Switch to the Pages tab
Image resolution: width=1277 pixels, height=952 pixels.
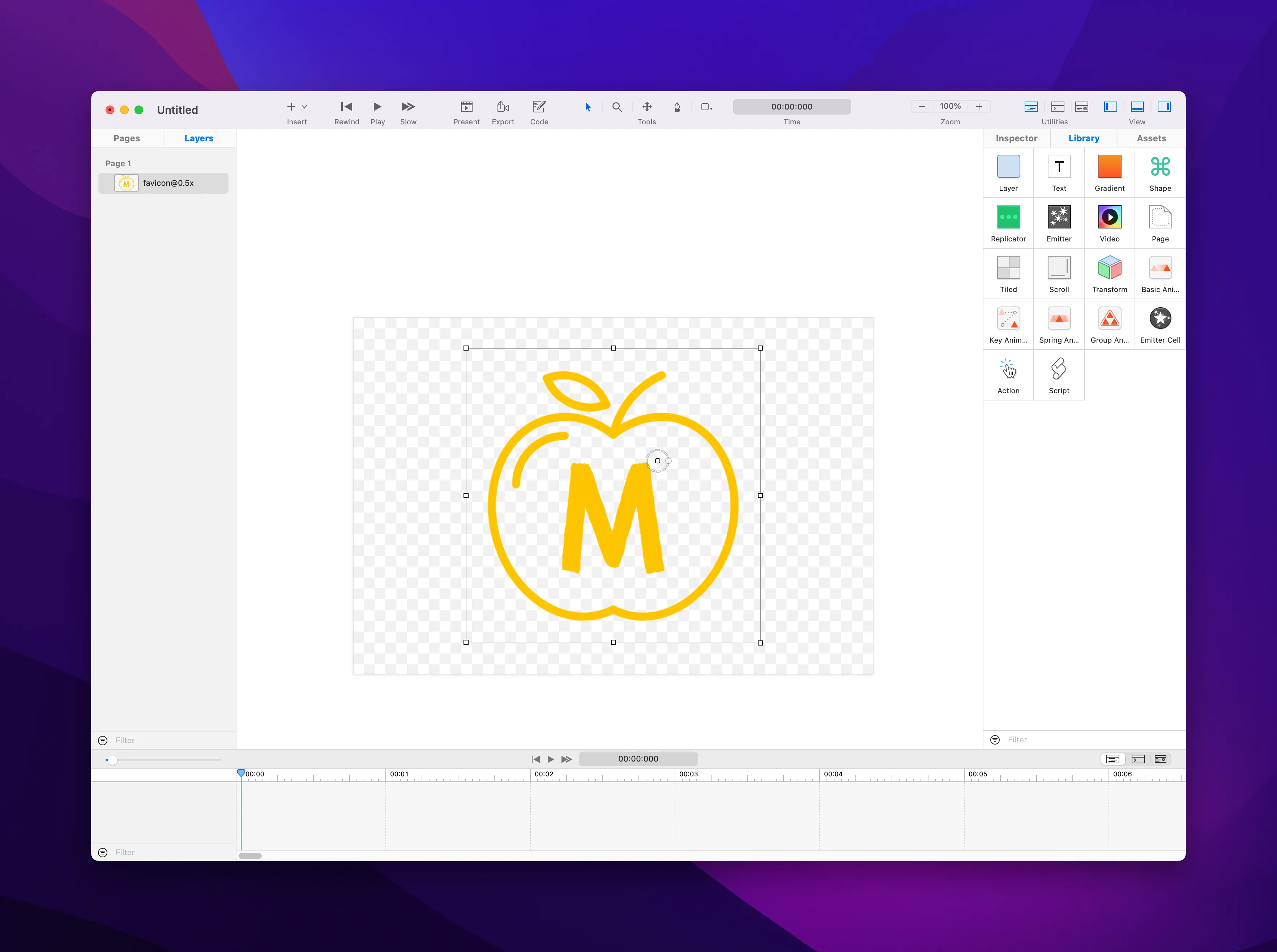click(x=127, y=138)
